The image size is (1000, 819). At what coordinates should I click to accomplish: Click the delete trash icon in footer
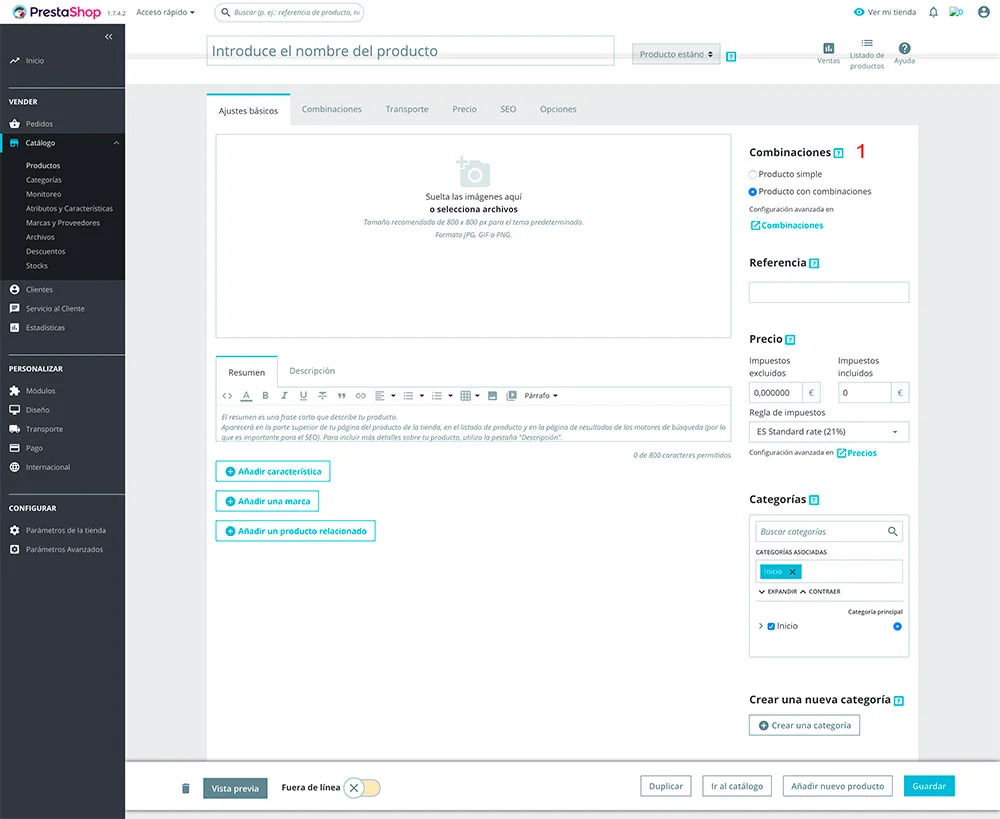pos(186,788)
